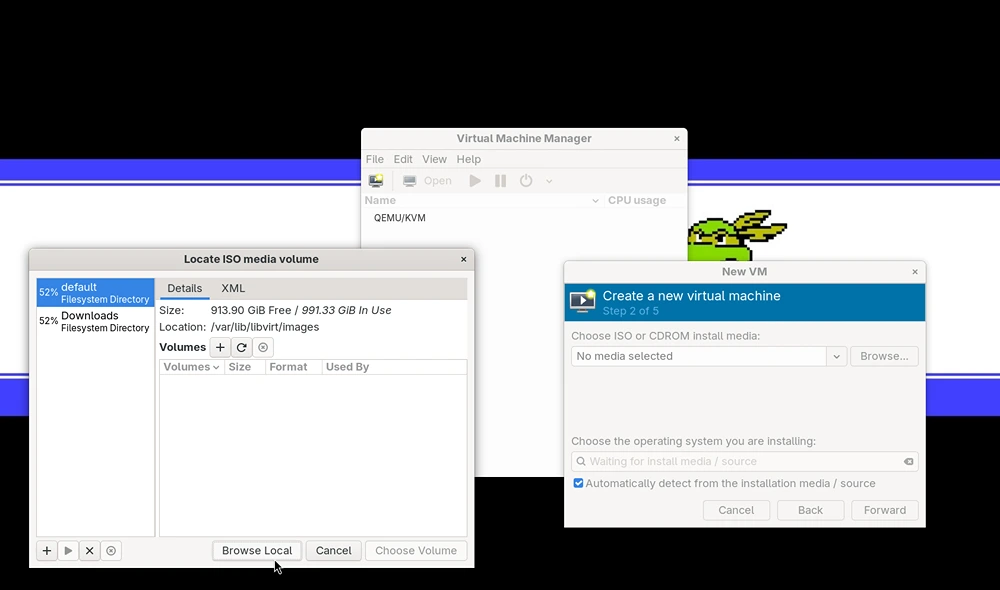Click Cancel in the New VM window
Viewport: 1000px width, 590px height.
pyautogui.click(x=736, y=510)
